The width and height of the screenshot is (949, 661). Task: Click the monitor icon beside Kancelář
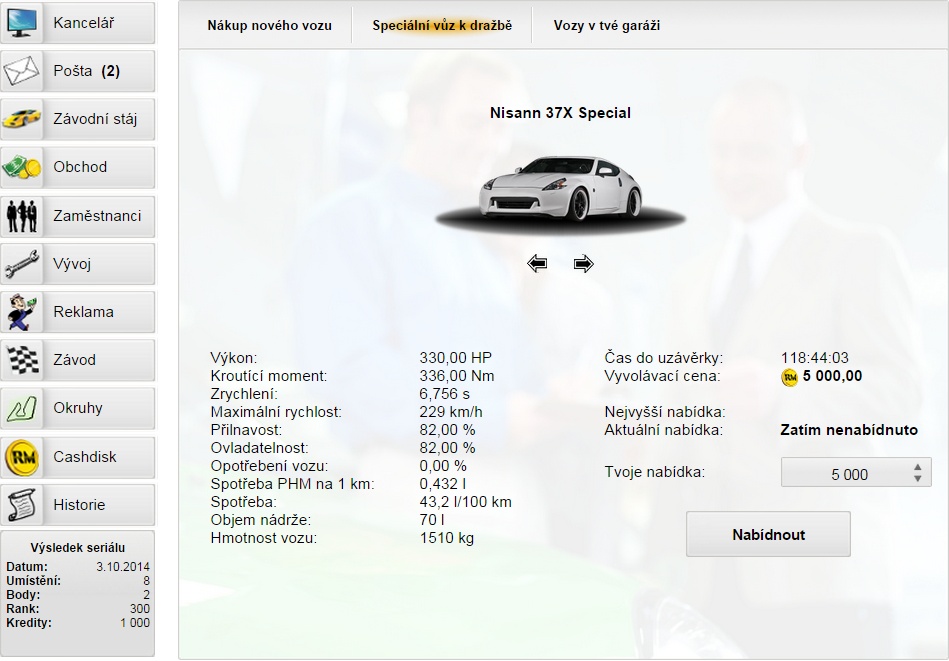[22, 23]
